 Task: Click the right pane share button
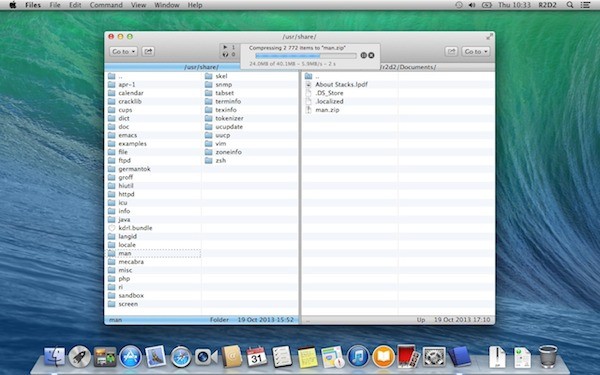tap(451, 51)
